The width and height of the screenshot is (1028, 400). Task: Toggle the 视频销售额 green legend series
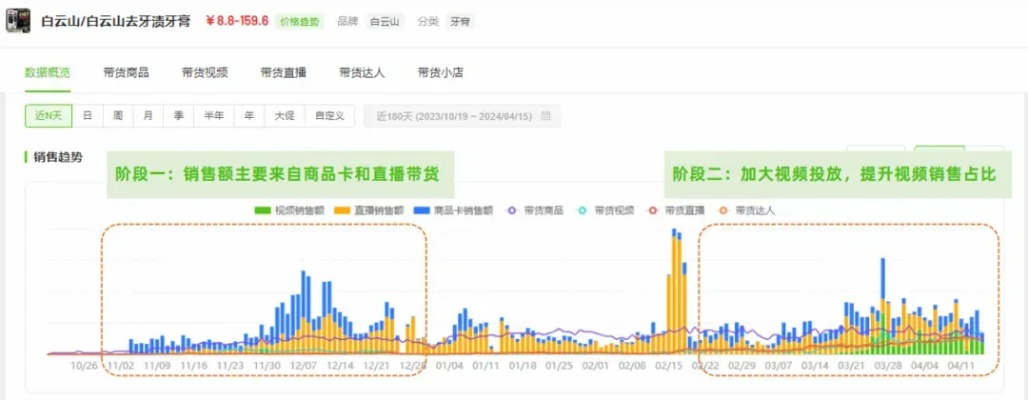[289, 210]
